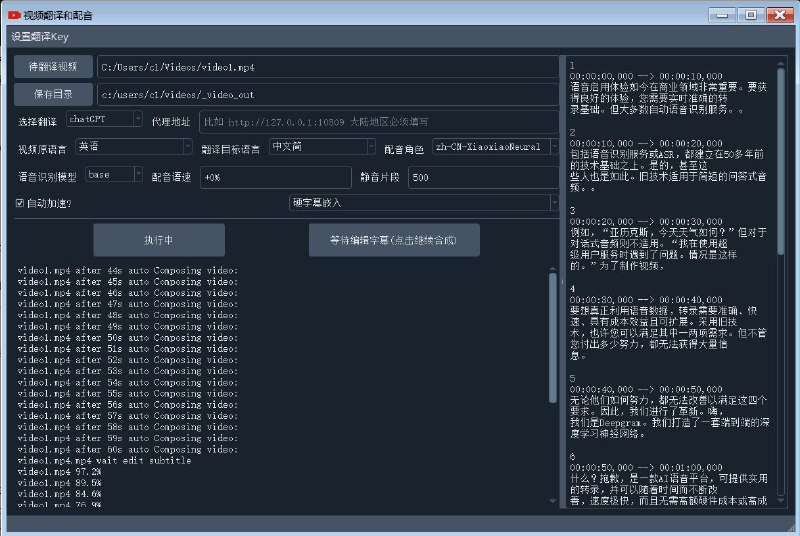
Task: Toggle the 自动加速? checkbox
Action: coord(20,203)
